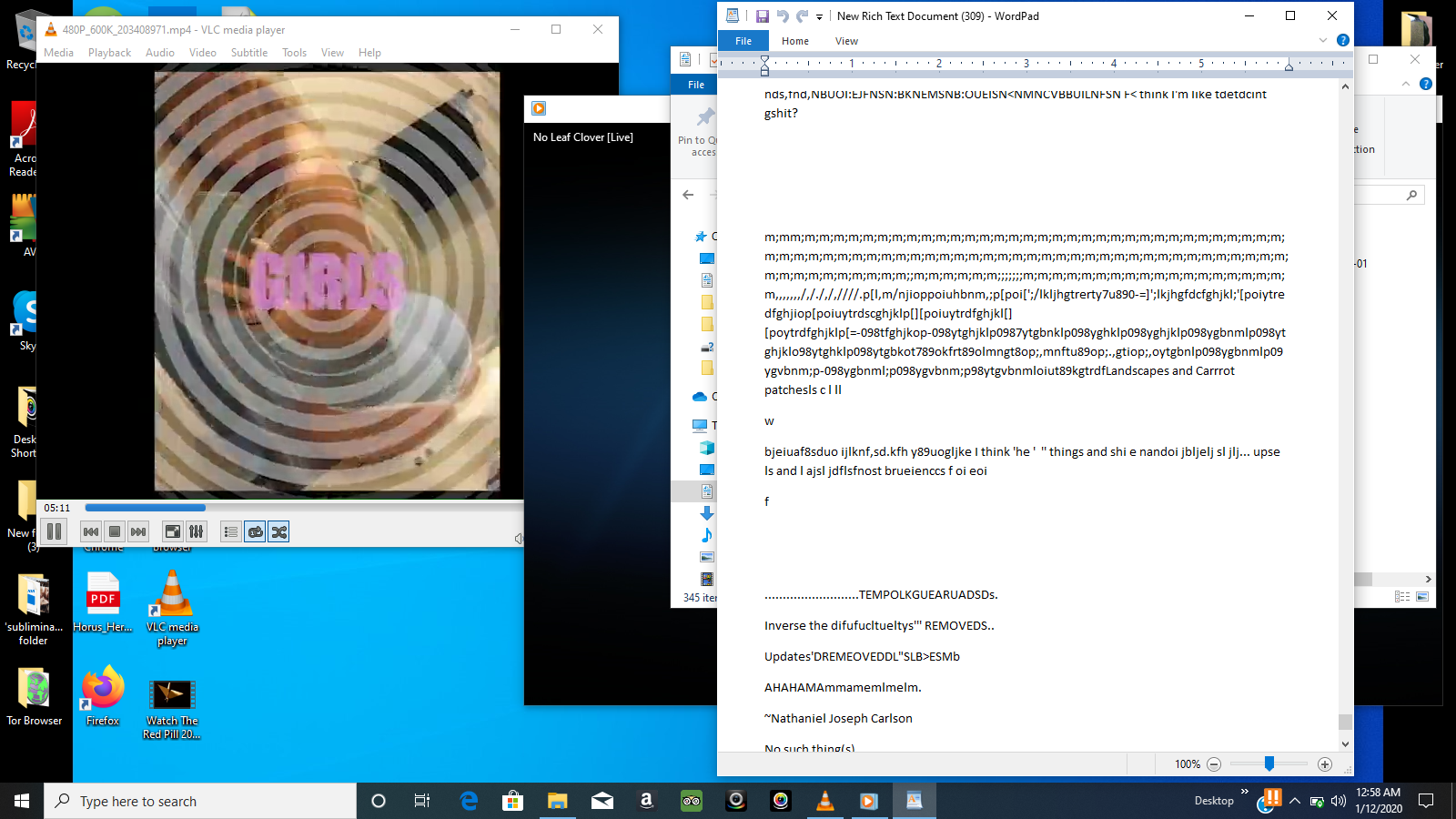Open Watch The Red Pill video file
This screenshot has width=1456, height=819.
click(x=172, y=709)
